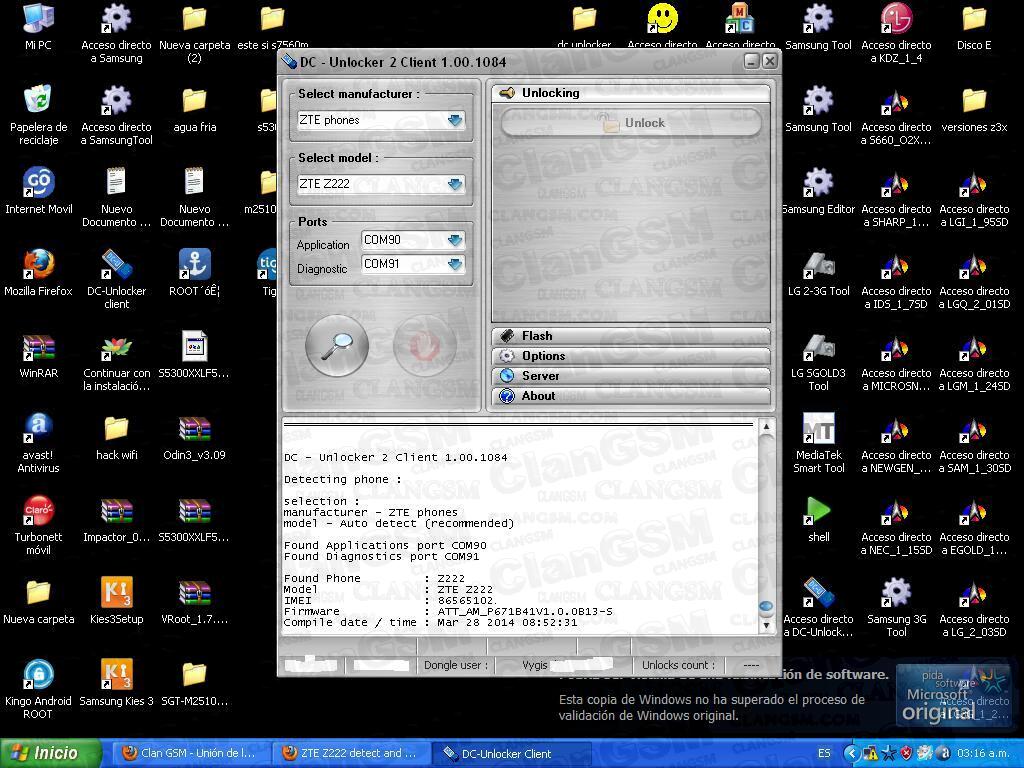This screenshot has height=768, width=1024.
Task: Click the Dongle user status label
Action: click(x=456, y=665)
